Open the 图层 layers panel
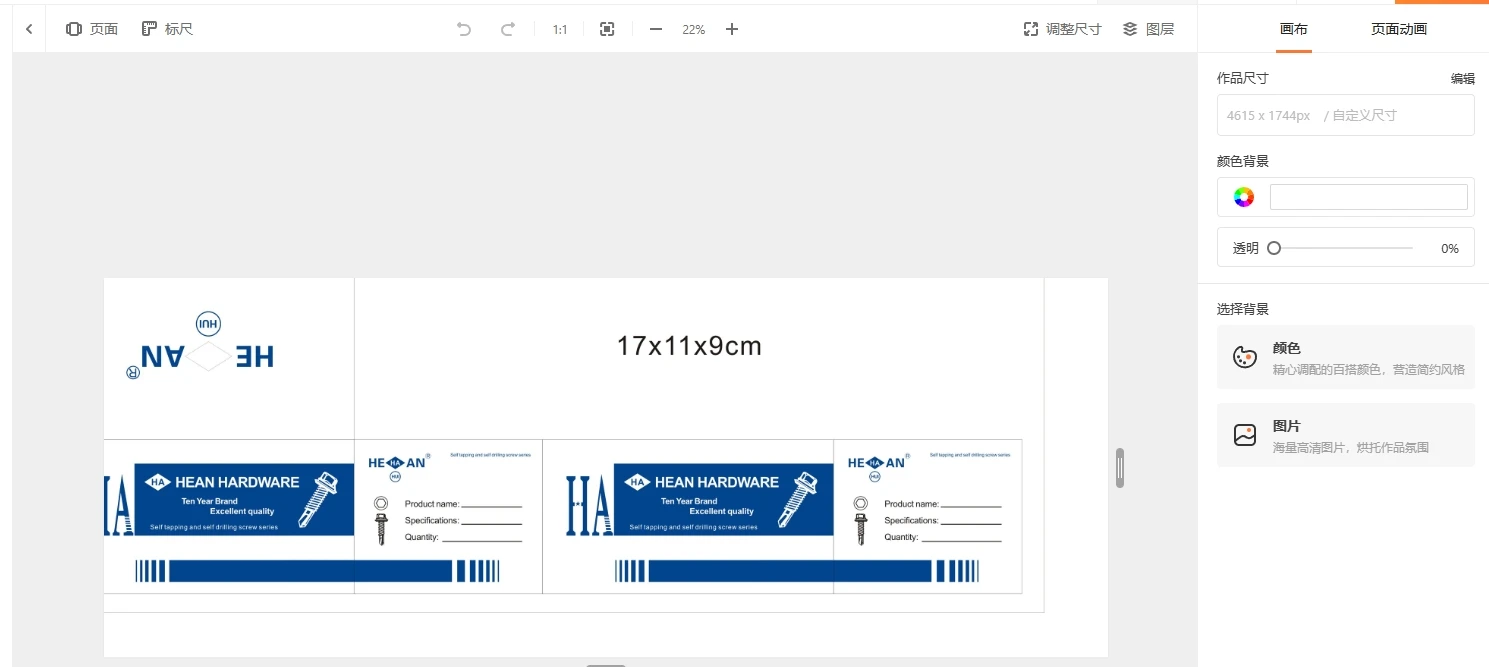The image size is (1489, 667). click(x=1148, y=29)
